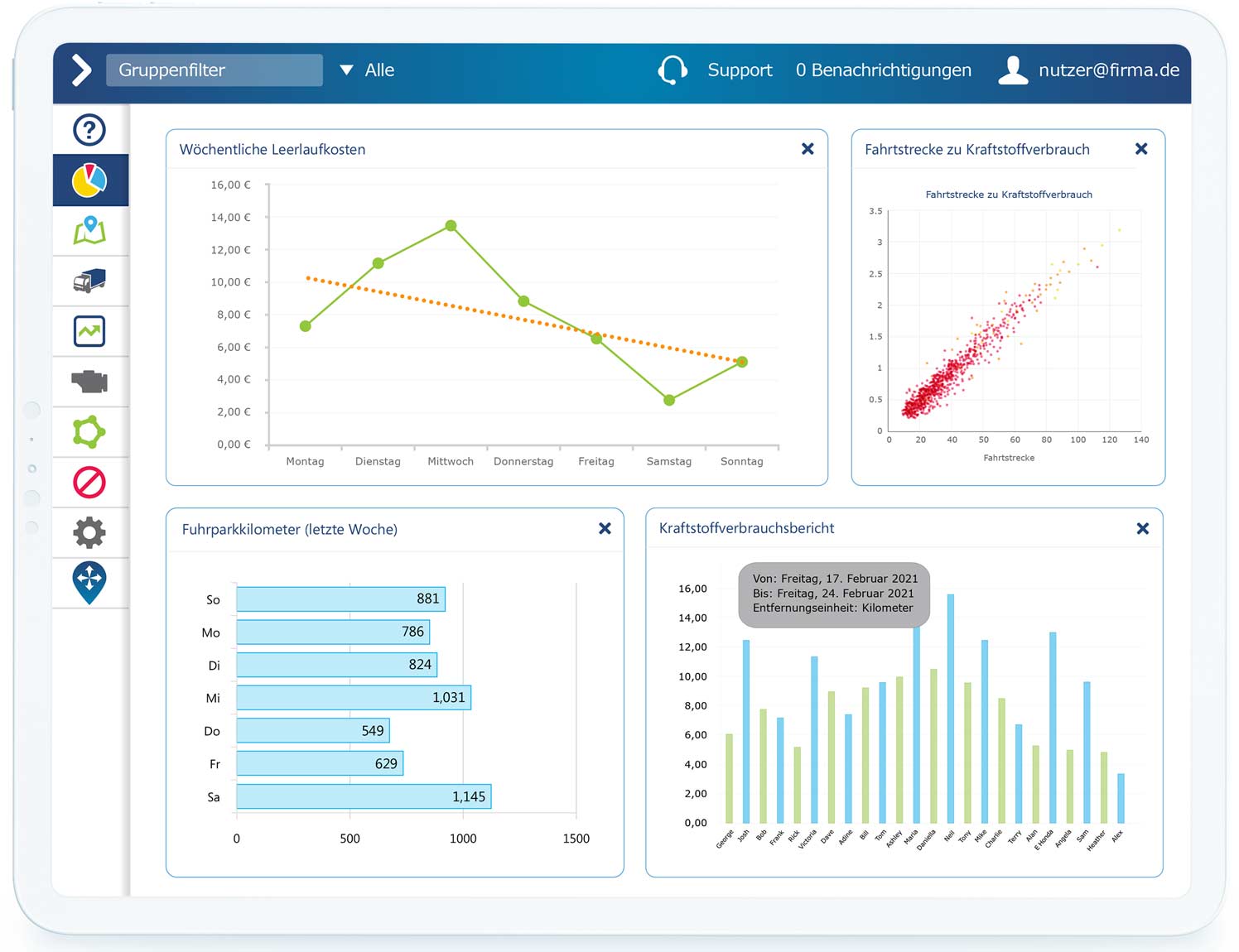Click the bar for George in fuel chart
Viewport: 1239px width, 952px height.
click(729, 778)
